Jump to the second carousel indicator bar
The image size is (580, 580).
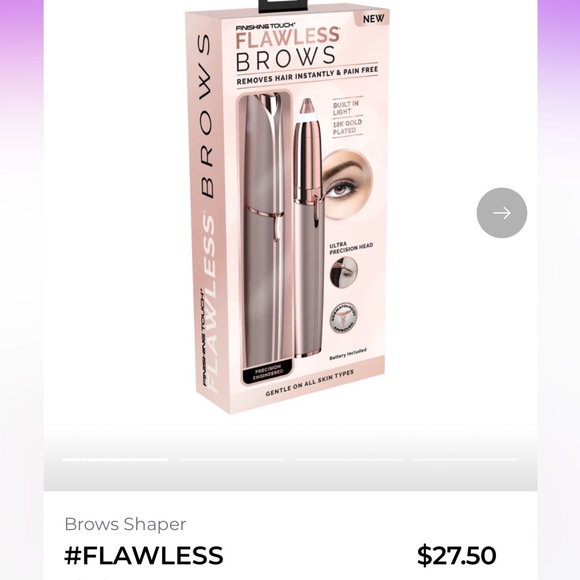tap(232, 459)
